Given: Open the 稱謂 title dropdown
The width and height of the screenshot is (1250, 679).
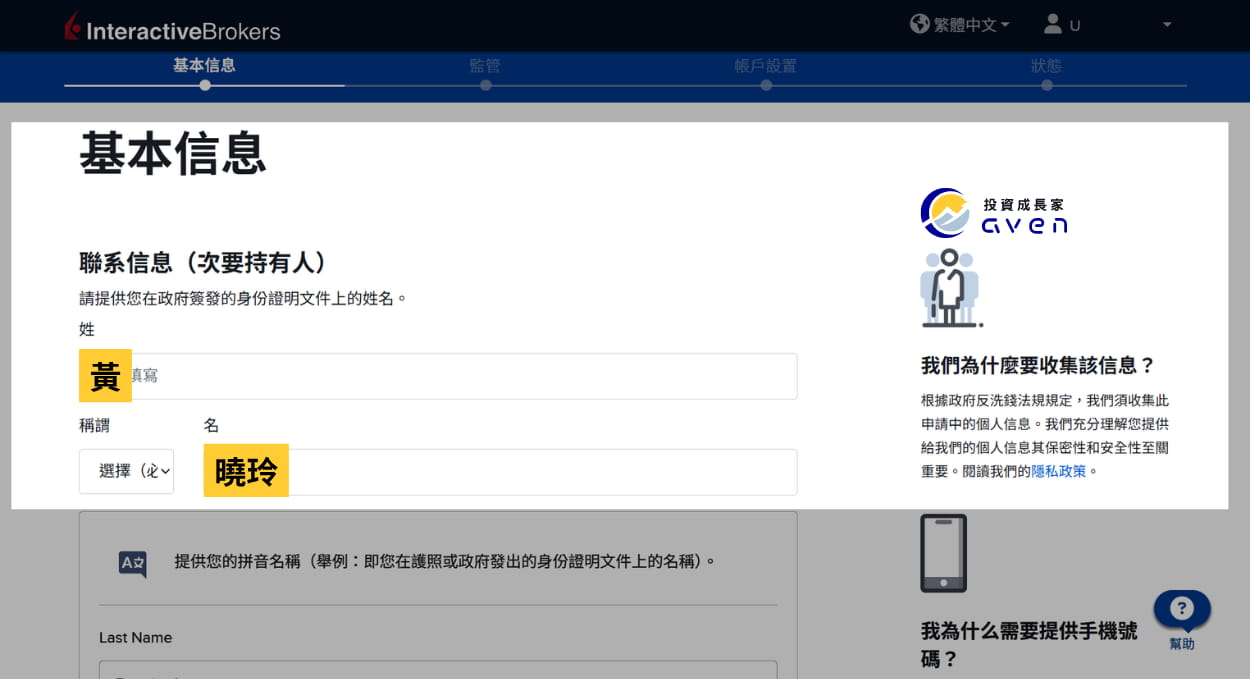Looking at the screenshot, I should [126, 471].
